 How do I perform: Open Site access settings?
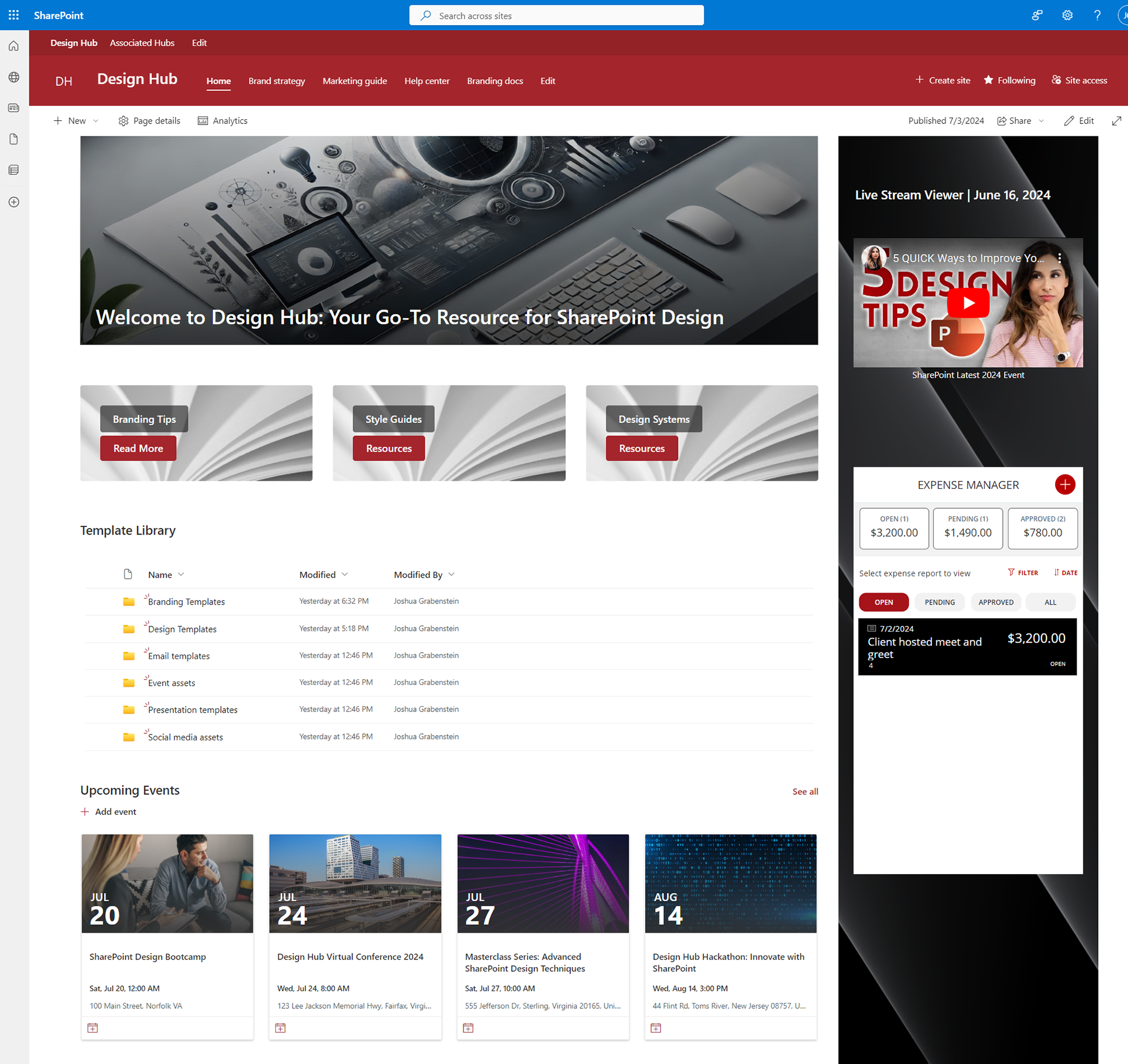1079,80
